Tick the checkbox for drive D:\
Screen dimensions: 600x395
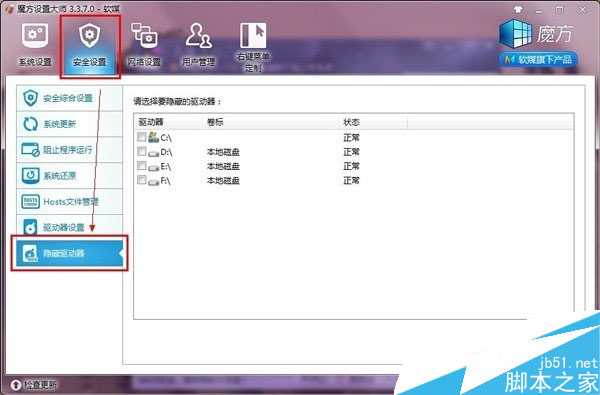[x=142, y=151]
